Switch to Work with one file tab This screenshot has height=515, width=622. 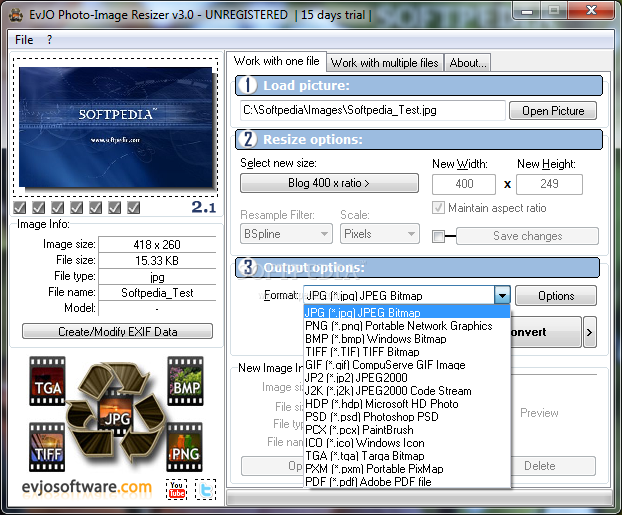coord(276,61)
